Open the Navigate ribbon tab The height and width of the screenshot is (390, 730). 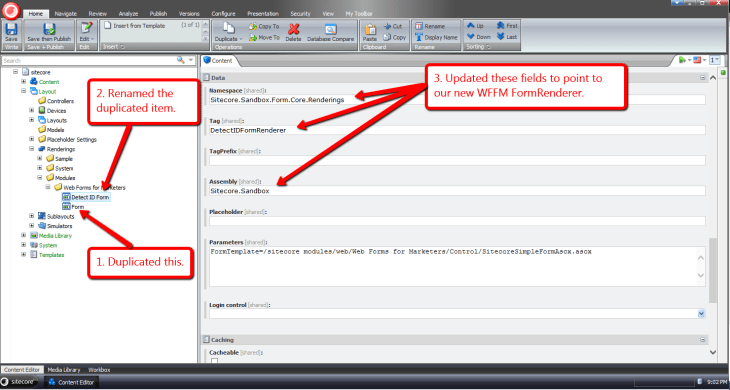click(x=66, y=13)
